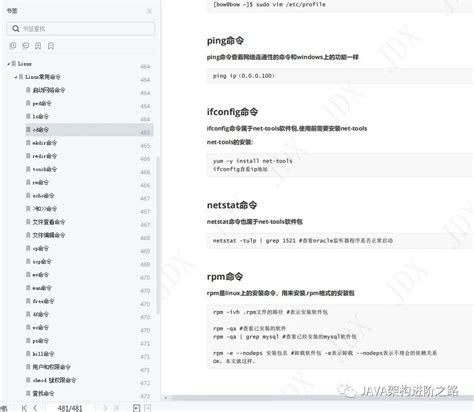Screen dimensions: 474x412
Task: Click the add bookmark icon
Action: click(38, 46)
